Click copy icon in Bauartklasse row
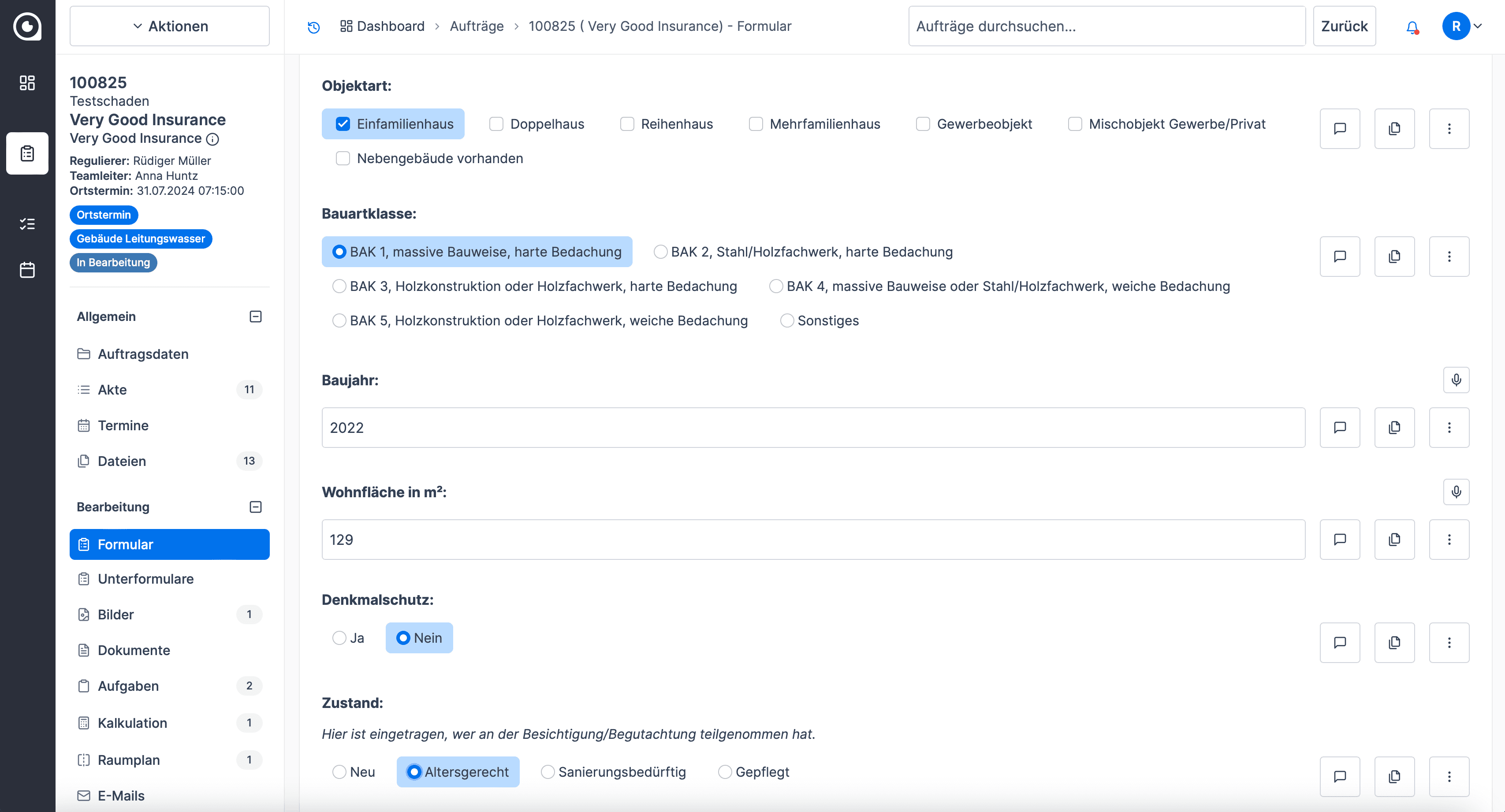 pyautogui.click(x=1394, y=257)
